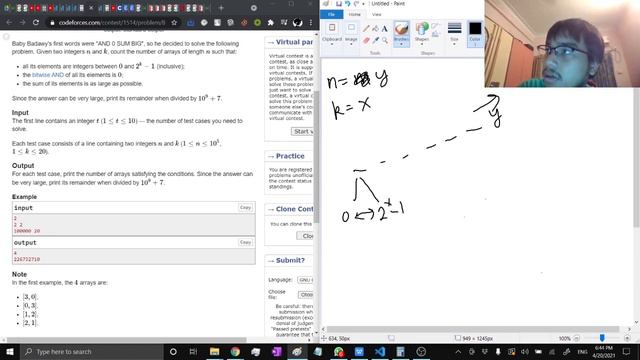This screenshot has height=360, width=640.
Task: Open Calculator from the taskbar
Action: point(400,351)
